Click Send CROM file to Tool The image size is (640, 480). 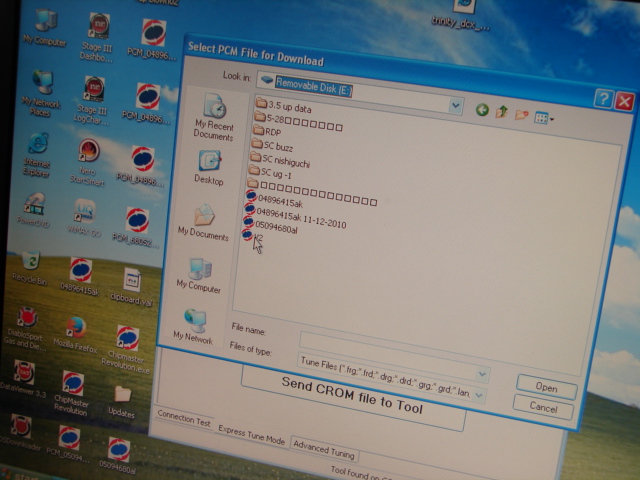click(352, 396)
